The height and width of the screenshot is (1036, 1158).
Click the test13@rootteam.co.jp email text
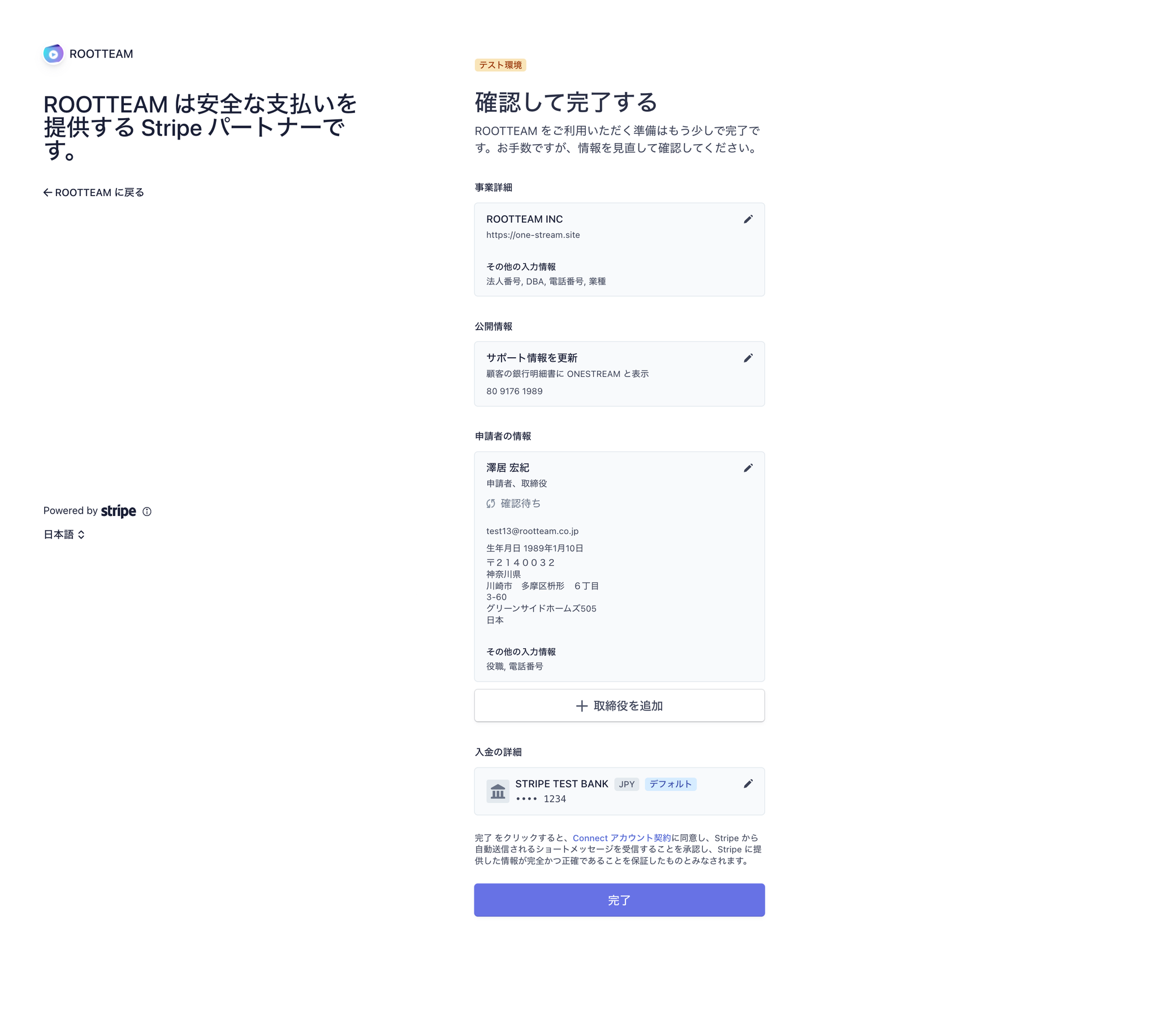[532, 531]
